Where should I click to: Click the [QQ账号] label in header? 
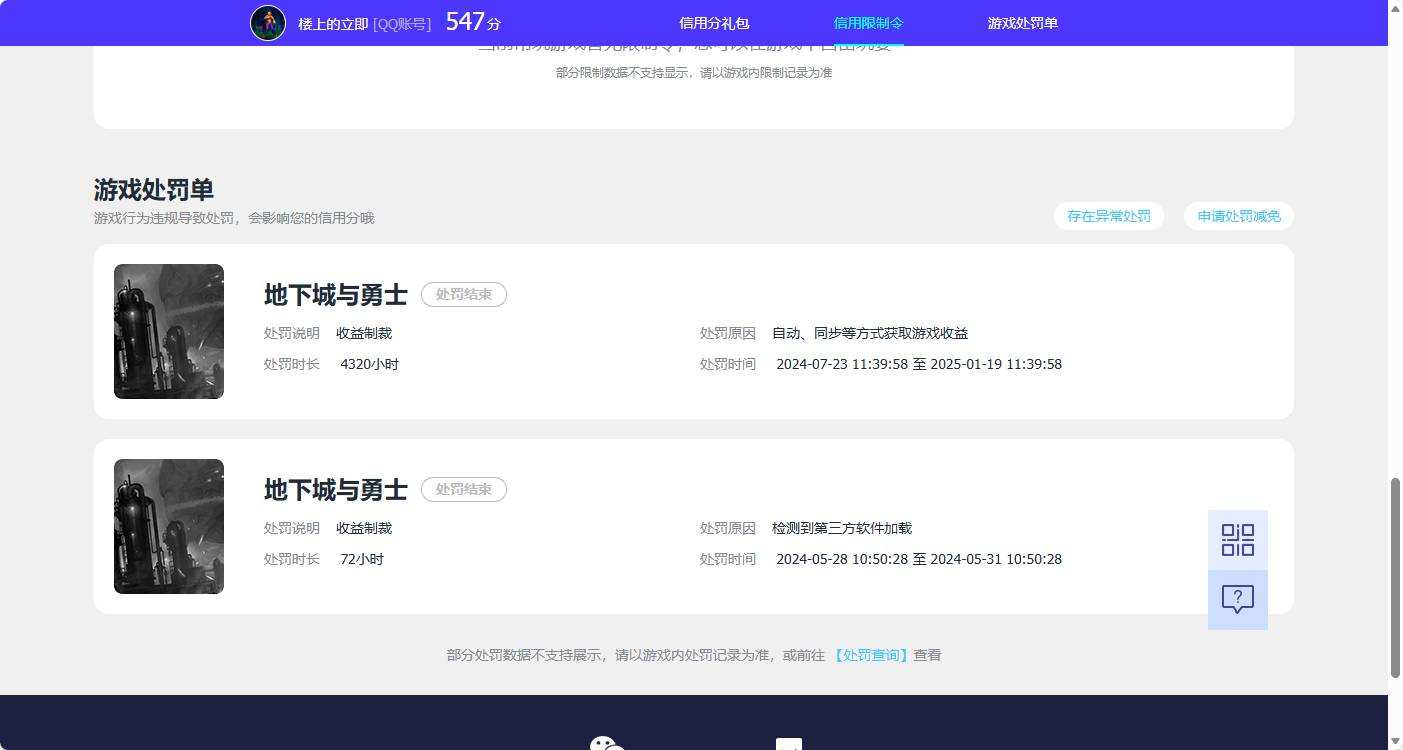tap(402, 23)
